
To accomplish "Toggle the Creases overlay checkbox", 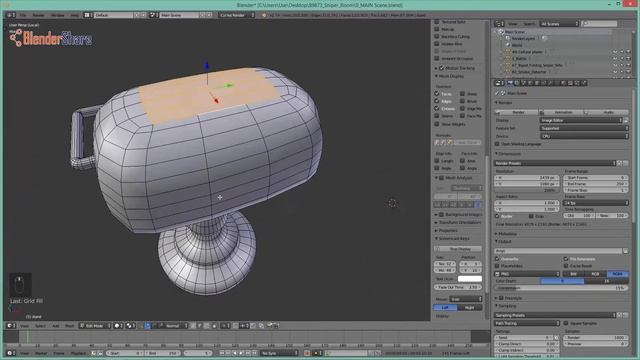I will click(x=437, y=109).
